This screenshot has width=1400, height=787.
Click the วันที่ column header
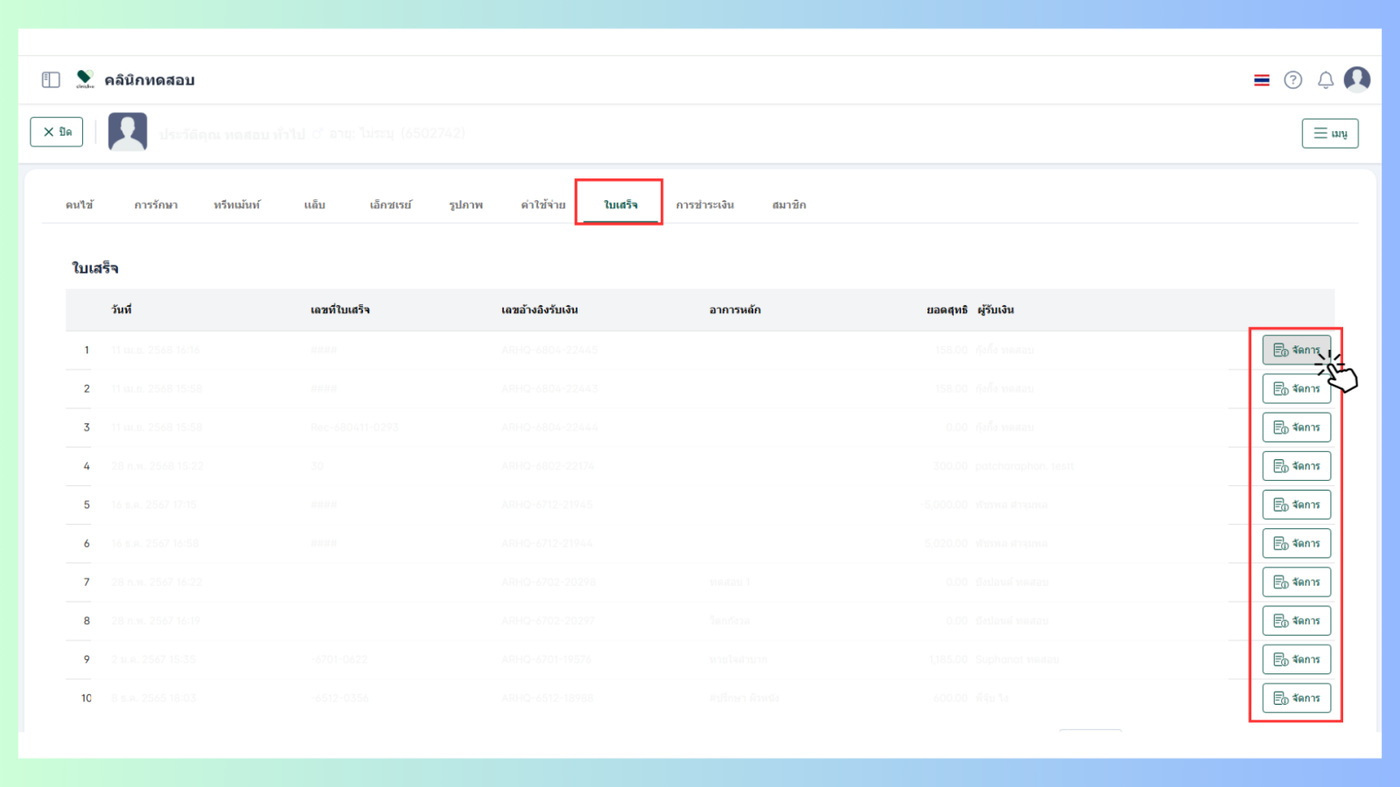pos(122,310)
